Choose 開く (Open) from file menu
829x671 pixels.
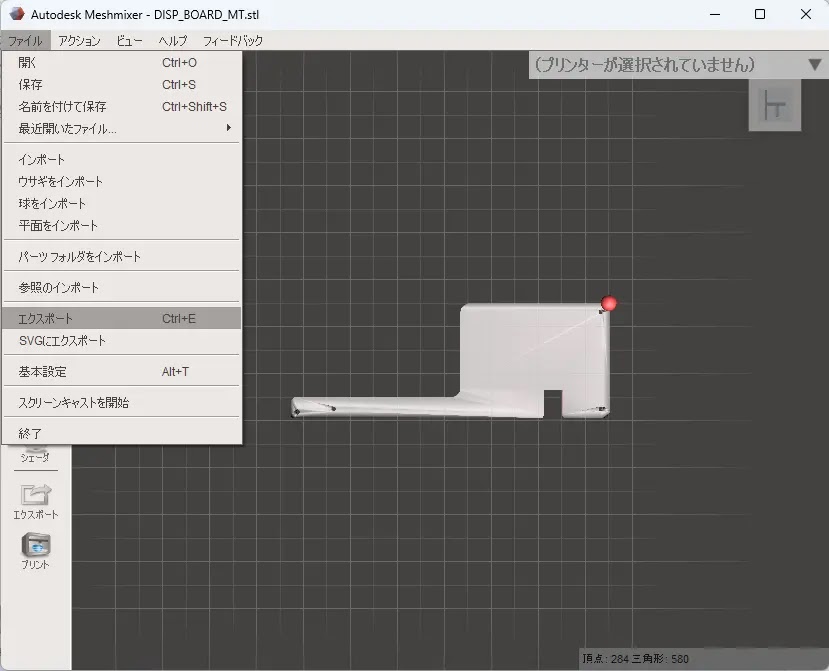point(122,62)
